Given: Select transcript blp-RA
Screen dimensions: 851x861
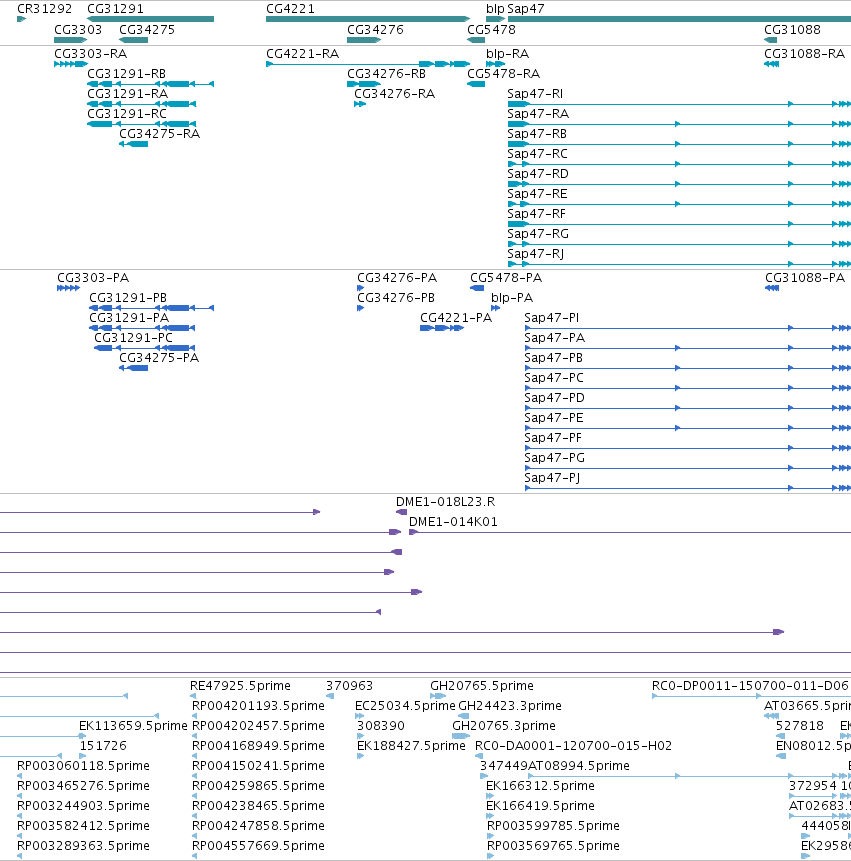Looking at the screenshot, I should point(508,54).
